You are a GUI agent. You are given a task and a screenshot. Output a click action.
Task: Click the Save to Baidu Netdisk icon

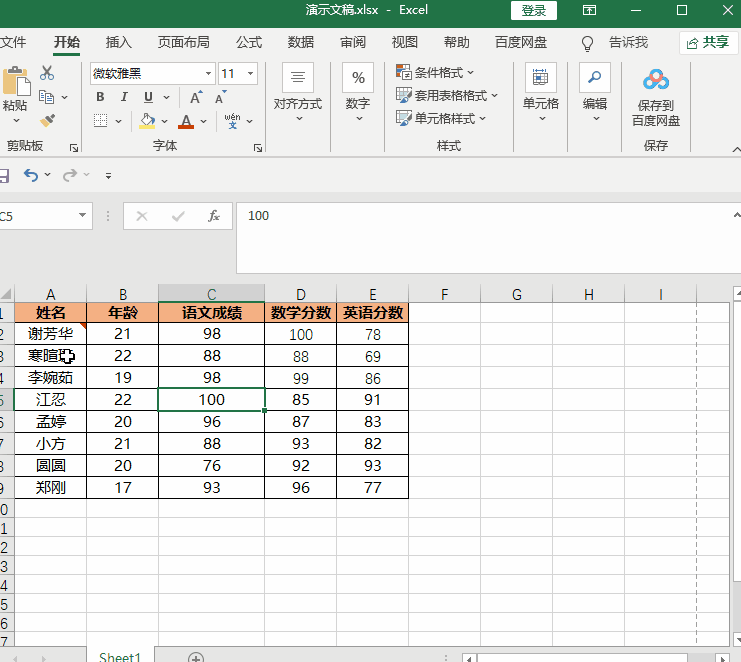pos(655,80)
